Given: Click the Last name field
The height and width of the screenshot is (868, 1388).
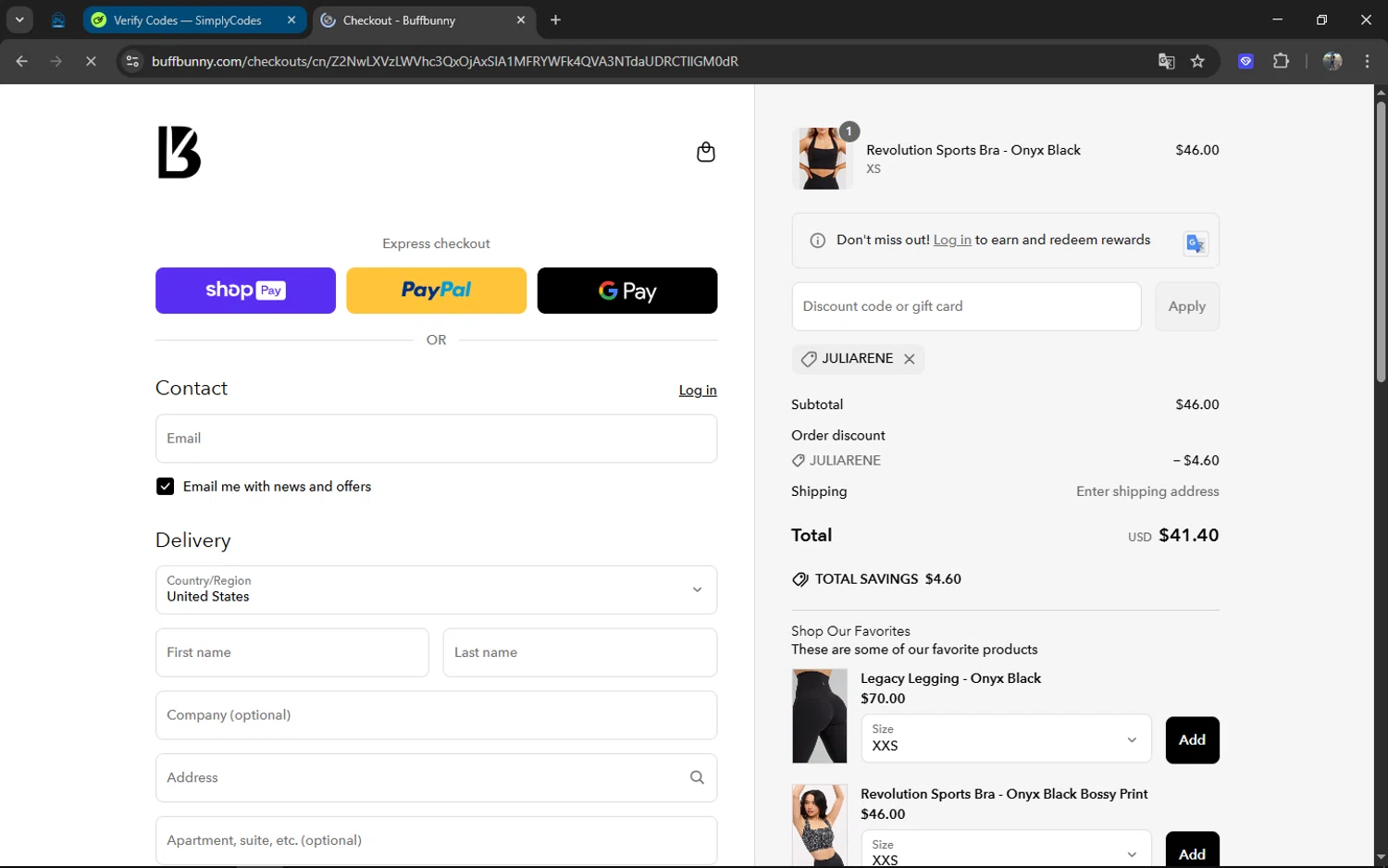Looking at the screenshot, I should pos(580,652).
